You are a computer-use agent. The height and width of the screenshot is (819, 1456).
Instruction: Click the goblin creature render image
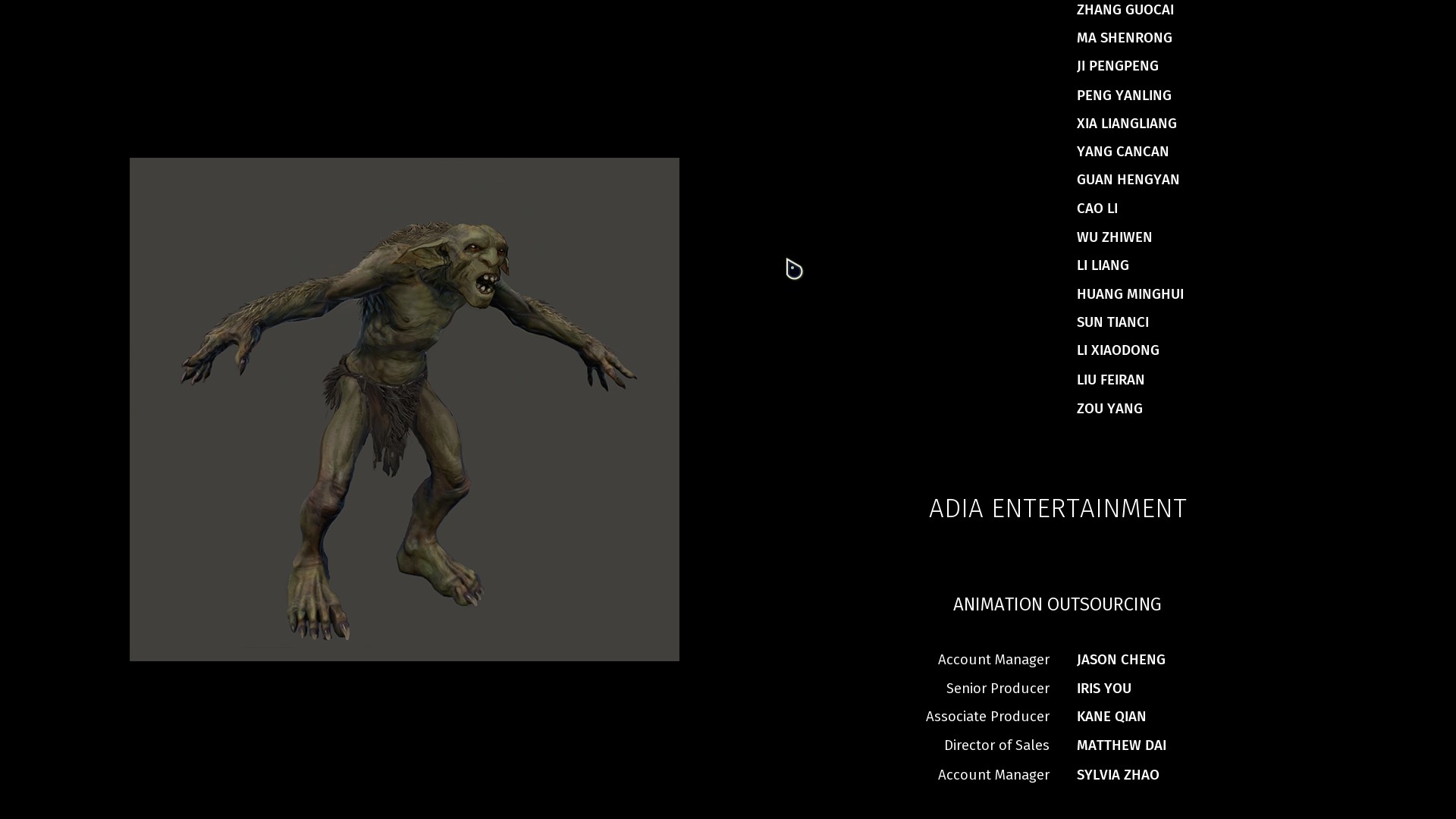coord(404,409)
